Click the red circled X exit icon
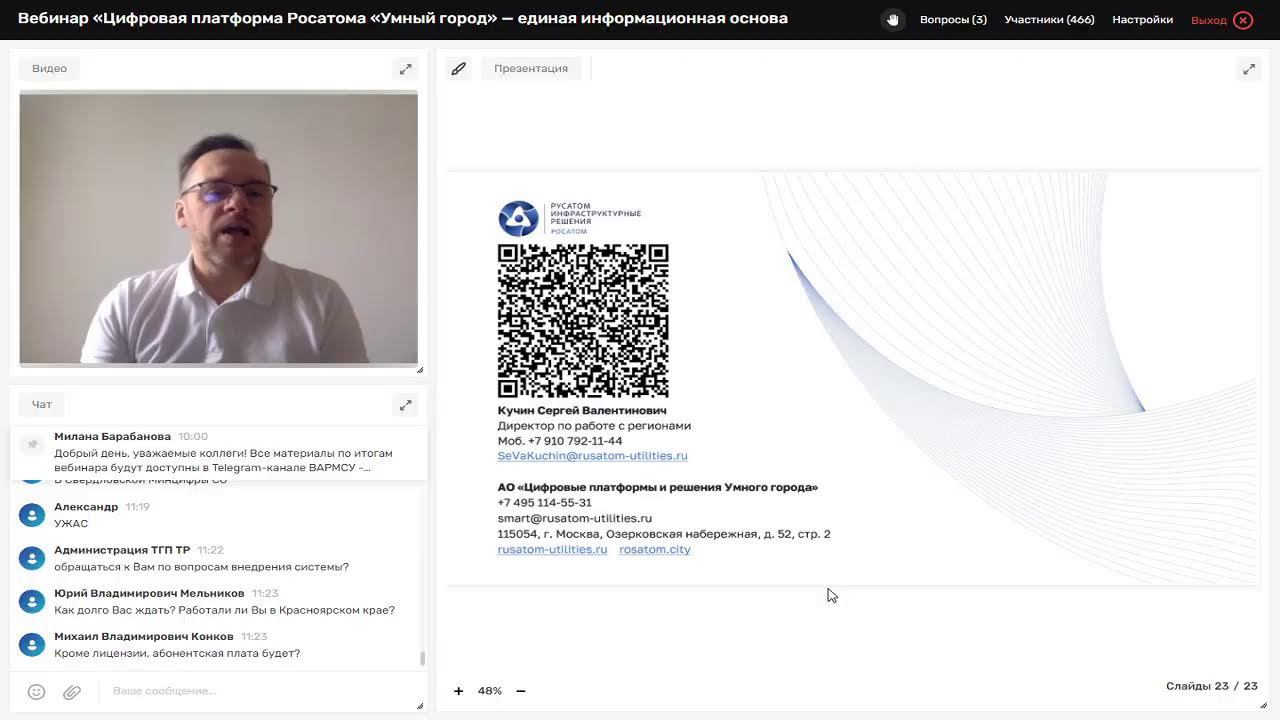Viewport: 1280px width, 720px height. pyautogui.click(x=1243, y=20)
